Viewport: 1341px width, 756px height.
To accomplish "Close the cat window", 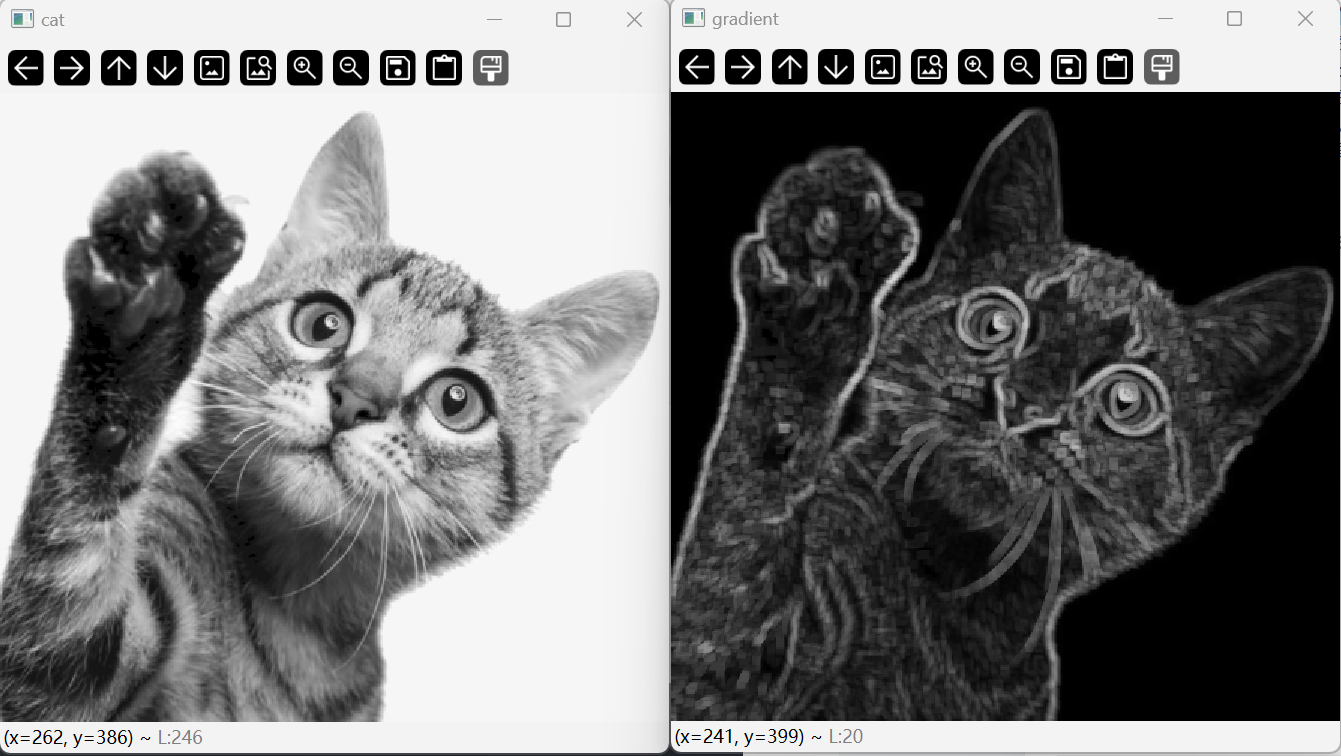I will tap(634, 19).
